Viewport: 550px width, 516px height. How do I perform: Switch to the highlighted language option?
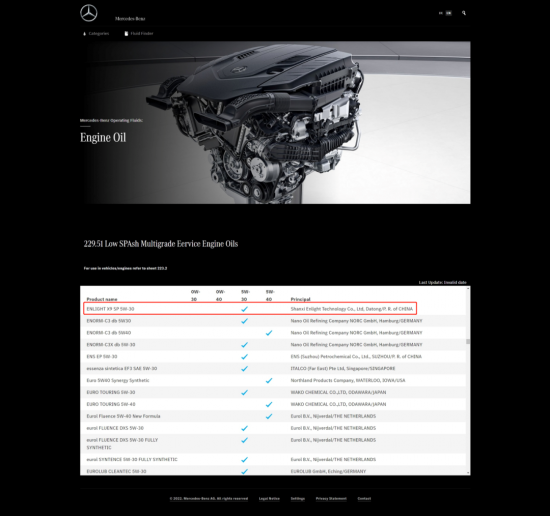449,13
